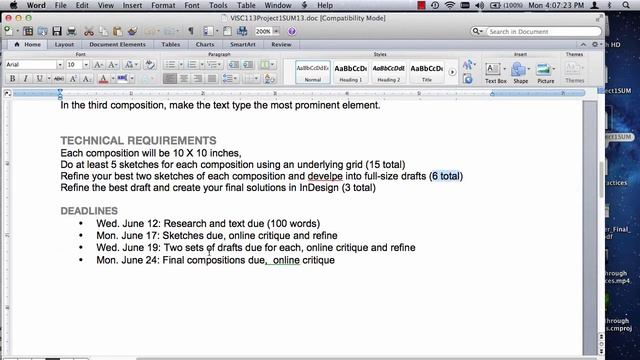
Task: Switch to the Review tab
Action: 281,44
